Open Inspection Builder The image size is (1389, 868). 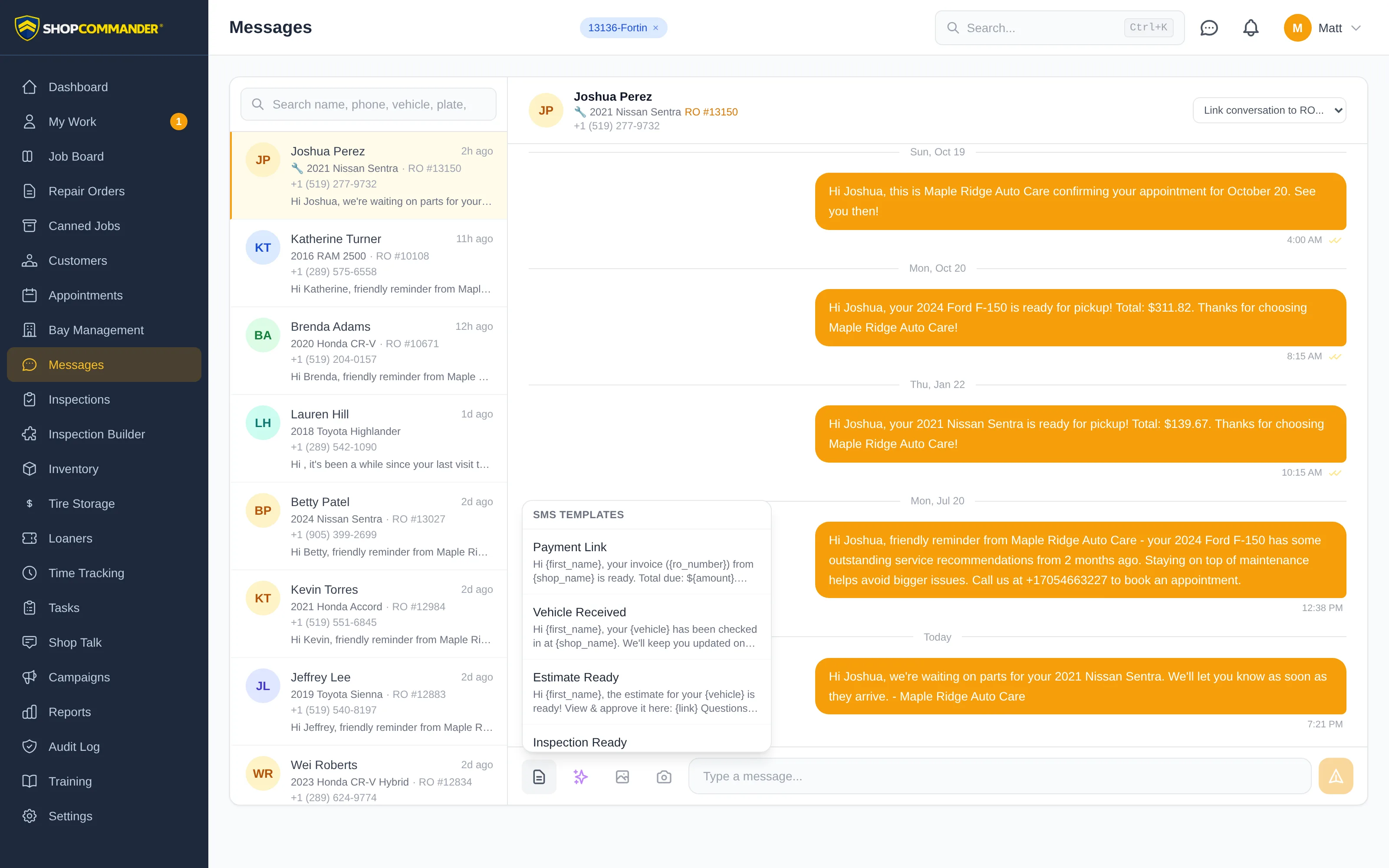point(104,434)
